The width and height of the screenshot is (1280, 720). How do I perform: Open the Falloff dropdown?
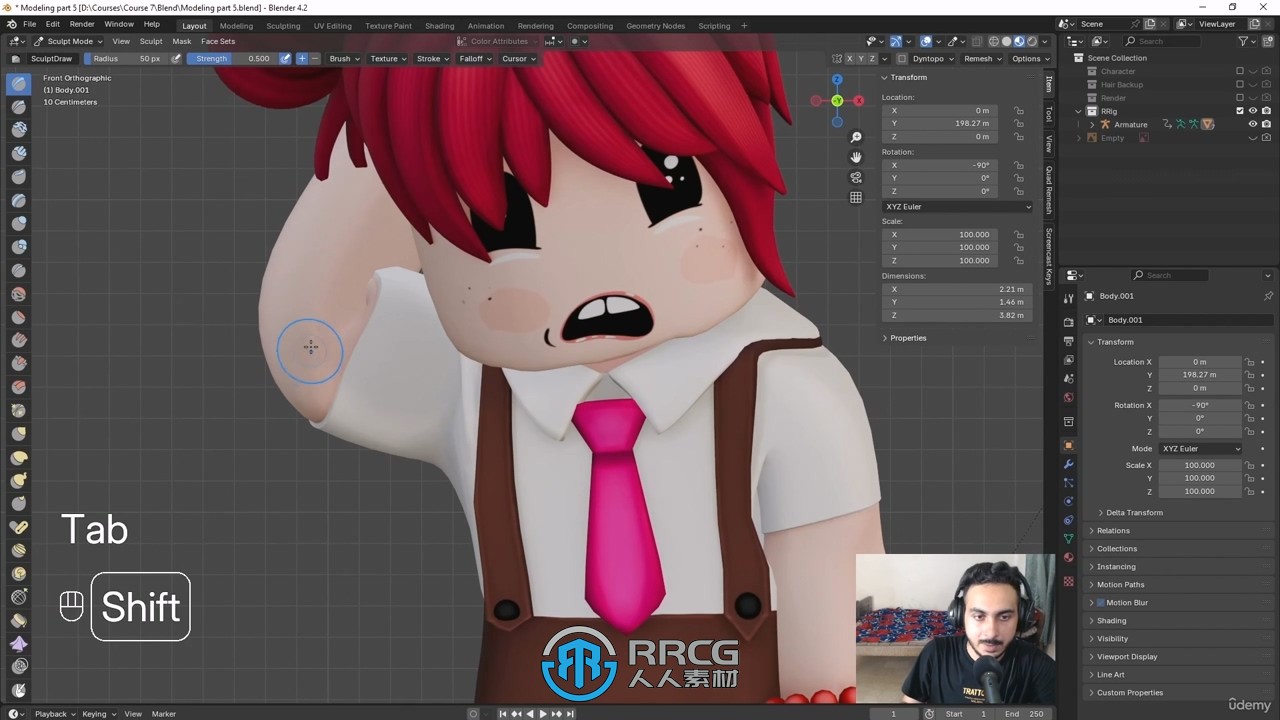(475, 58)
